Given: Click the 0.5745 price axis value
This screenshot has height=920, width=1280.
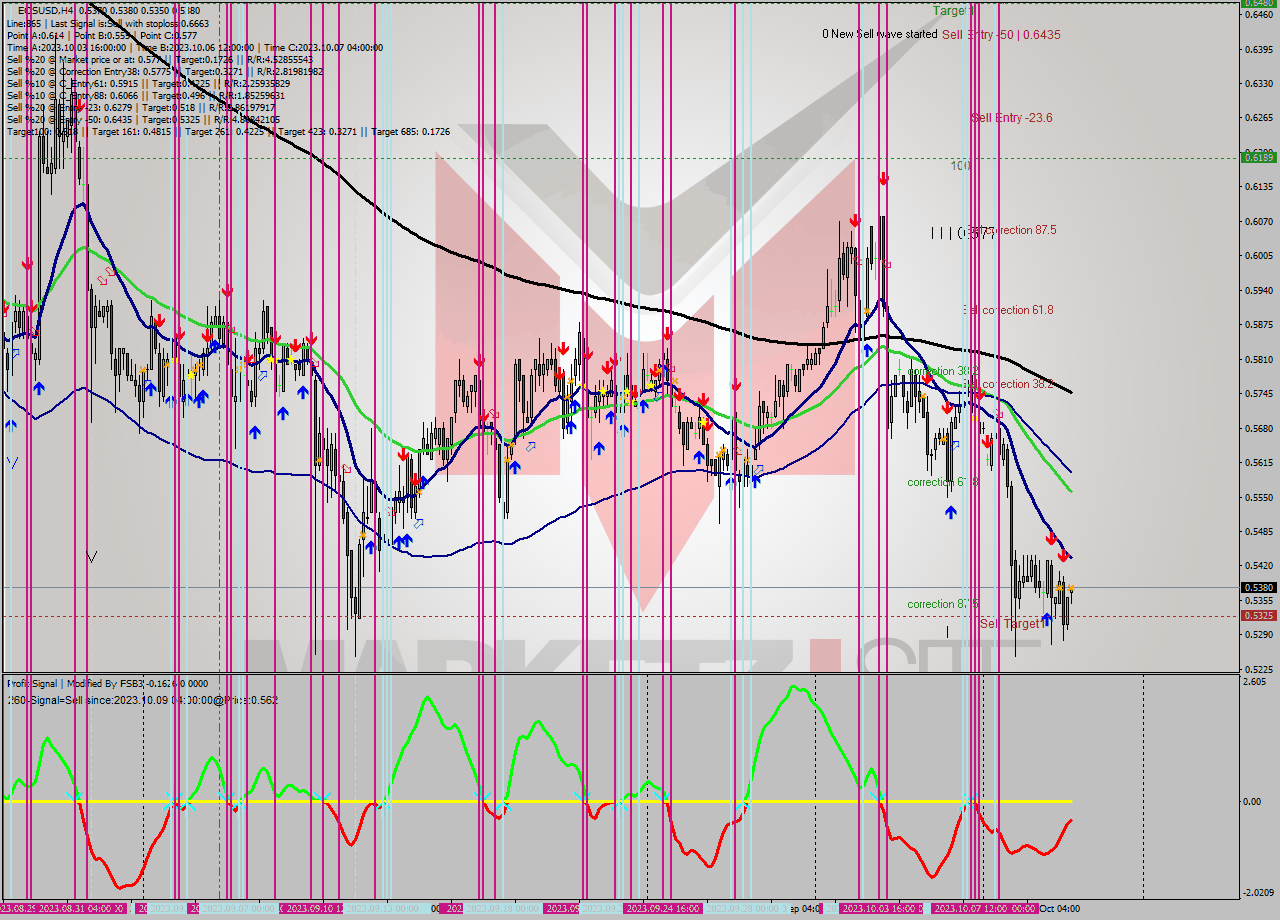Looking at the screenshot, I should pyautogui.click(x=1258, y=393).
